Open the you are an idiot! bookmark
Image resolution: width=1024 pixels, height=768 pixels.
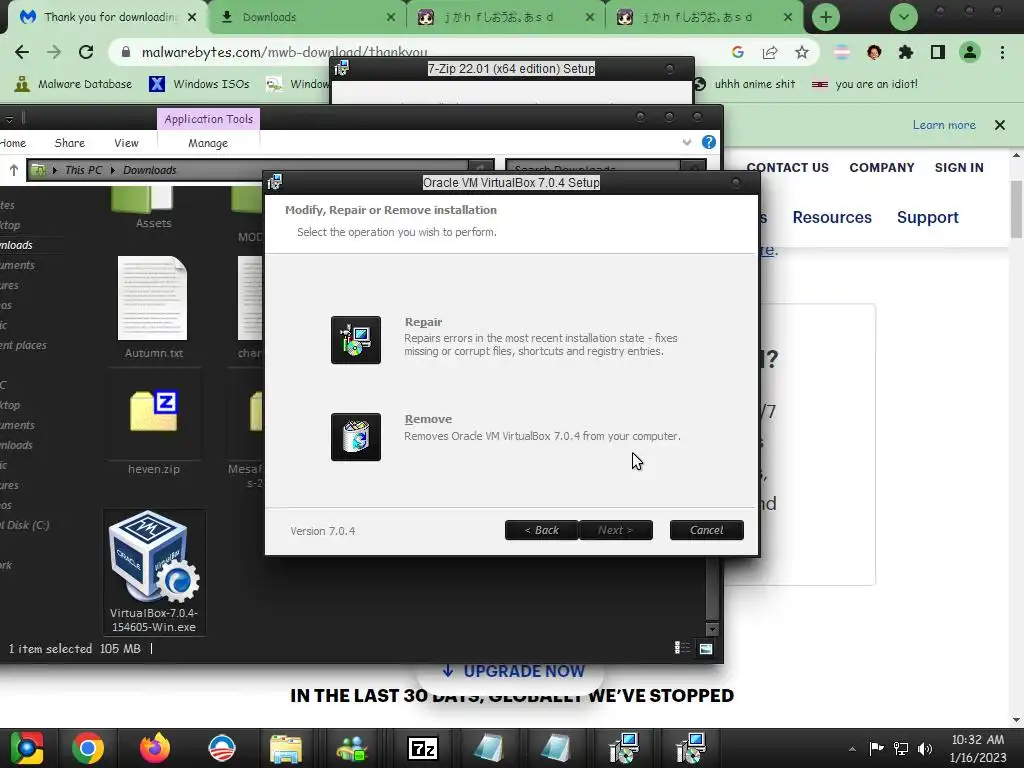[x=865, y=84]
